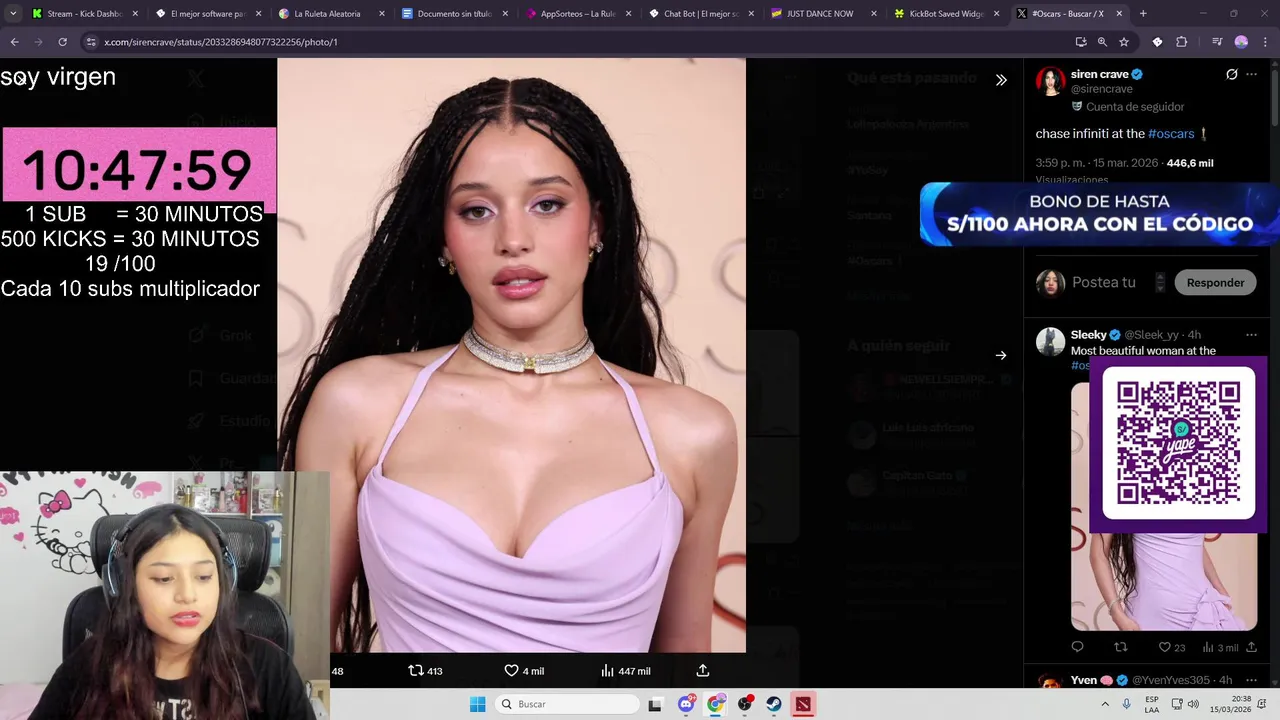
Task: Switch to the AppSorteos tab
Action: tap(577, 14)
